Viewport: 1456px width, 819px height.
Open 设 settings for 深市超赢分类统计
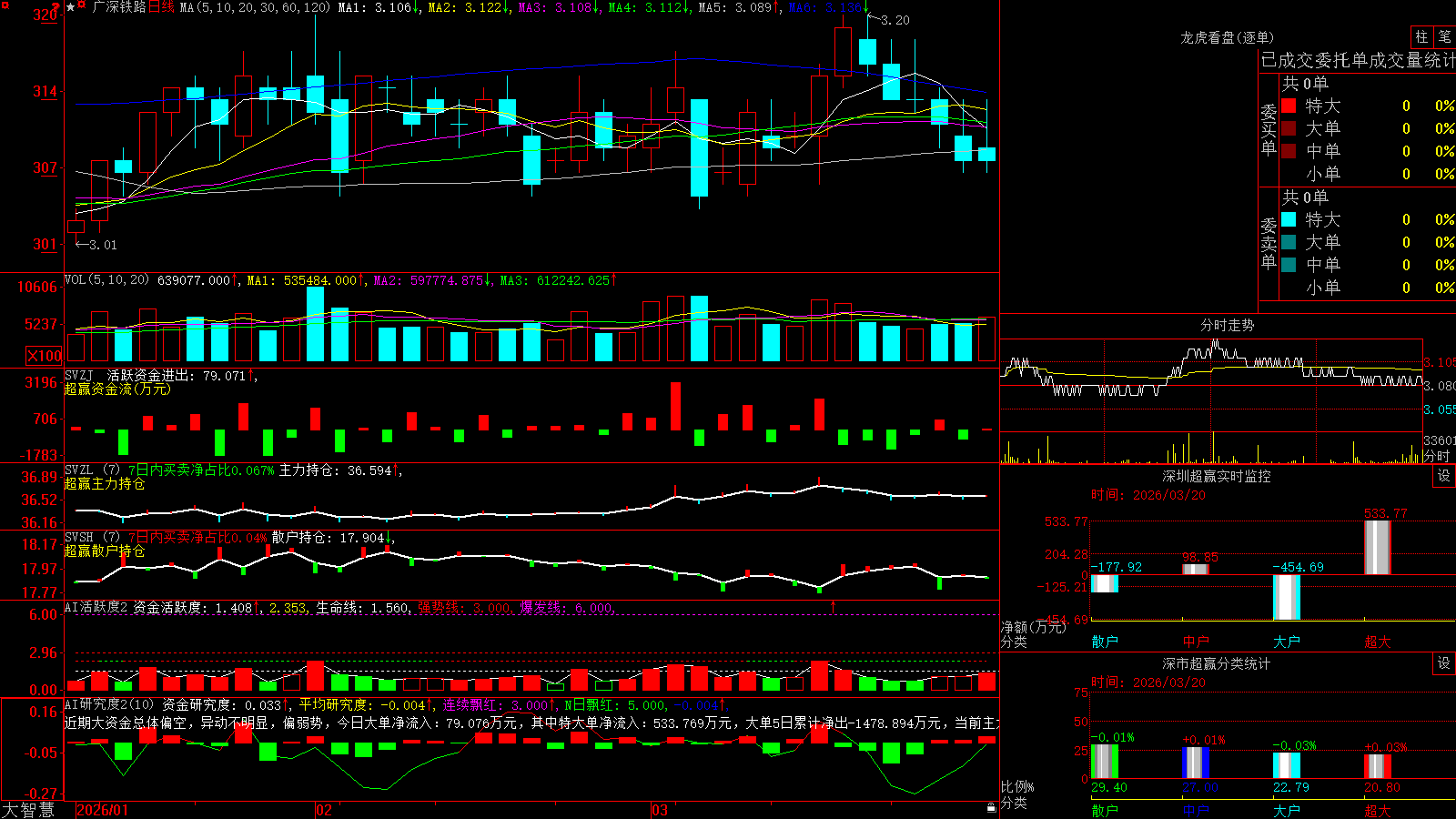tap(1444, 663)
